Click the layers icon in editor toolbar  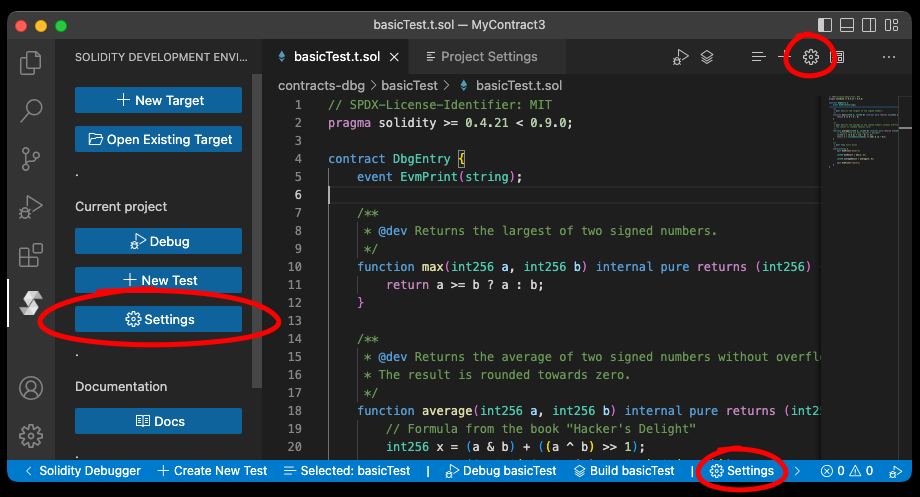point(707,57)
